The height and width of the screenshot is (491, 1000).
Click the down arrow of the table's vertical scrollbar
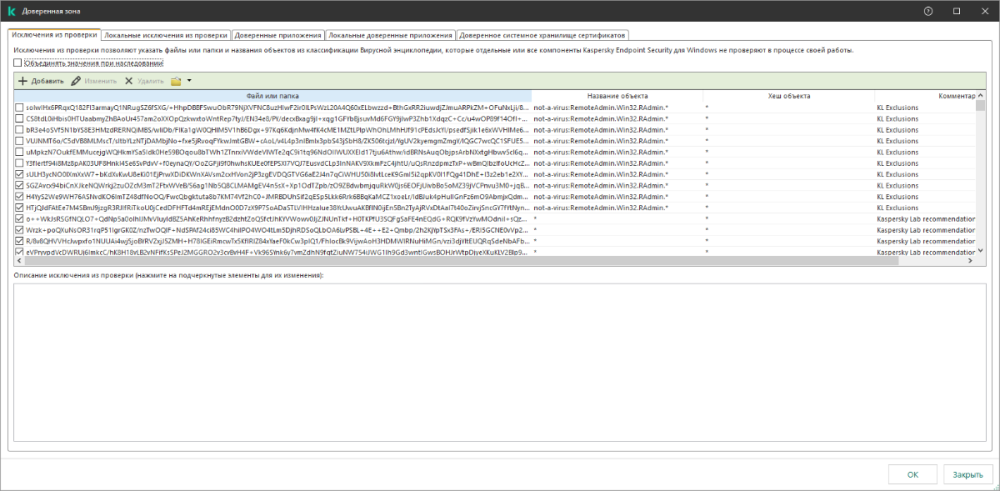tap(980, 252)
